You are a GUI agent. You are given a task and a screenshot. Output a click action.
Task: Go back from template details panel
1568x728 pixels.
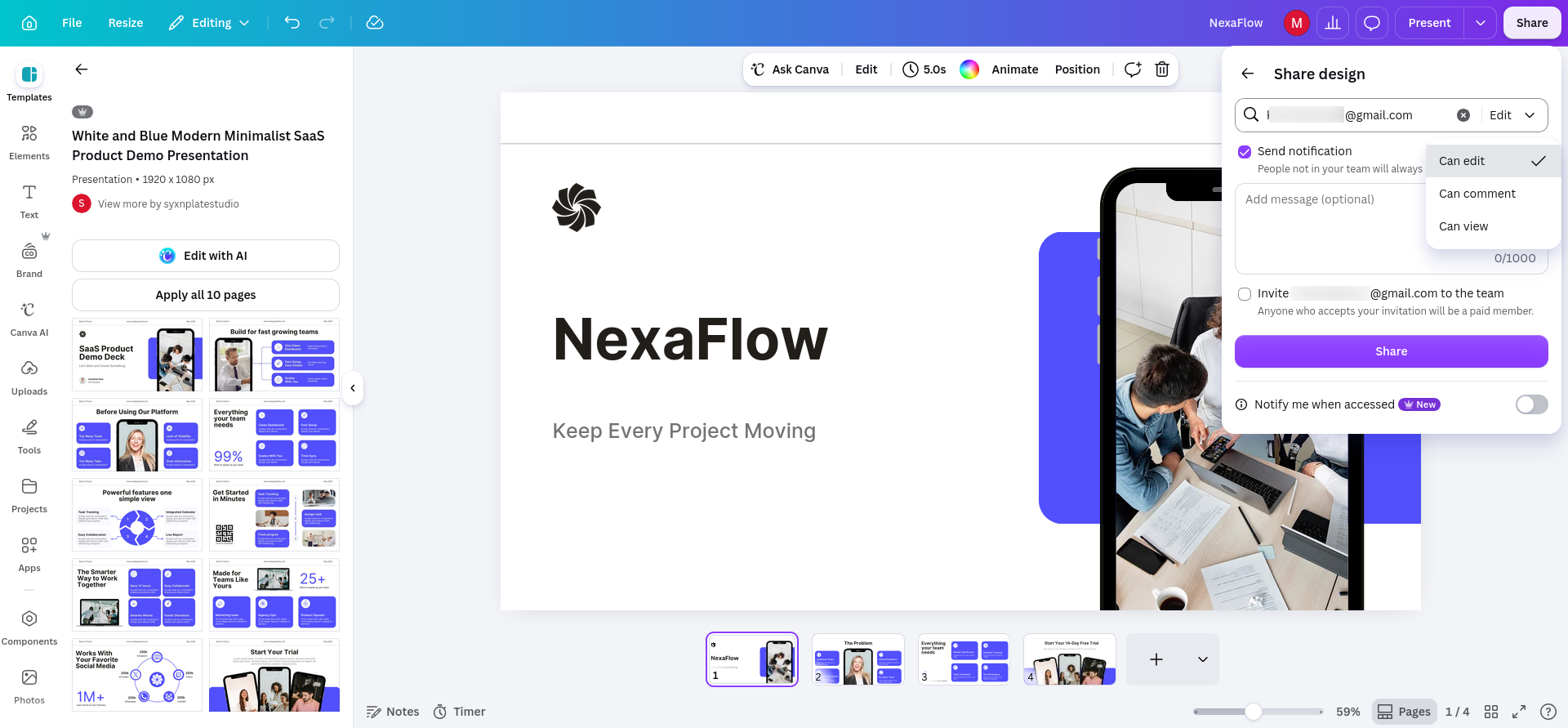(x=82, y=69)
